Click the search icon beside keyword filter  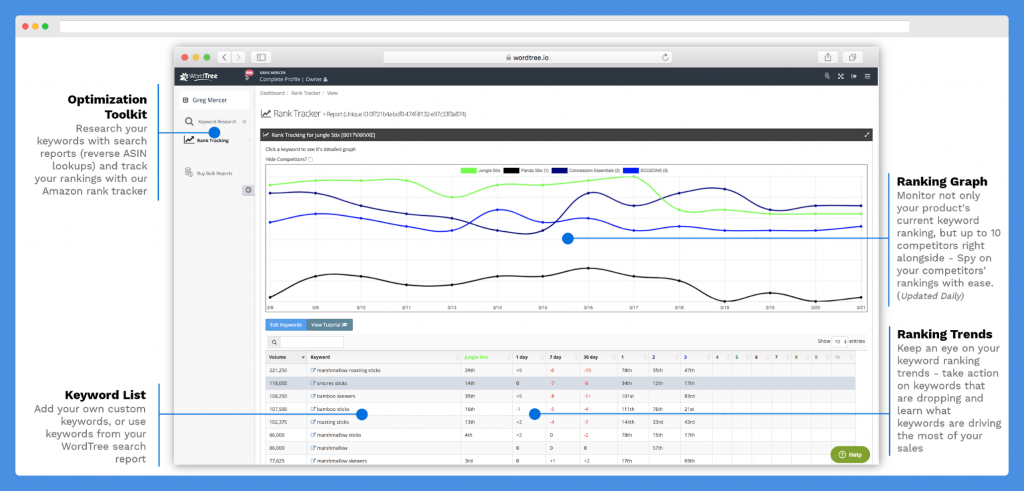(274, 342)
